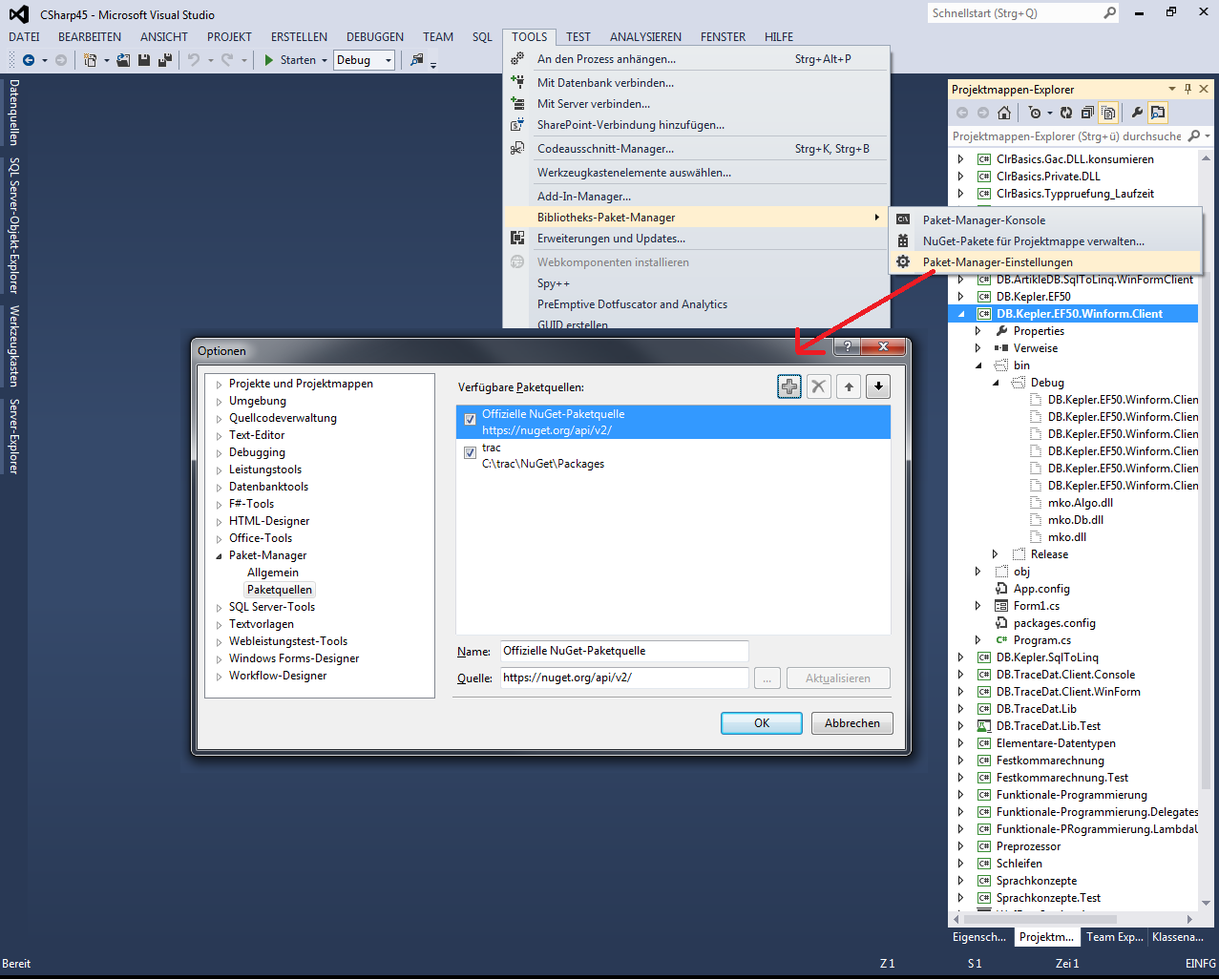
Task: Select Paketquellen under Paket-Manager
Action: point(280,590)
